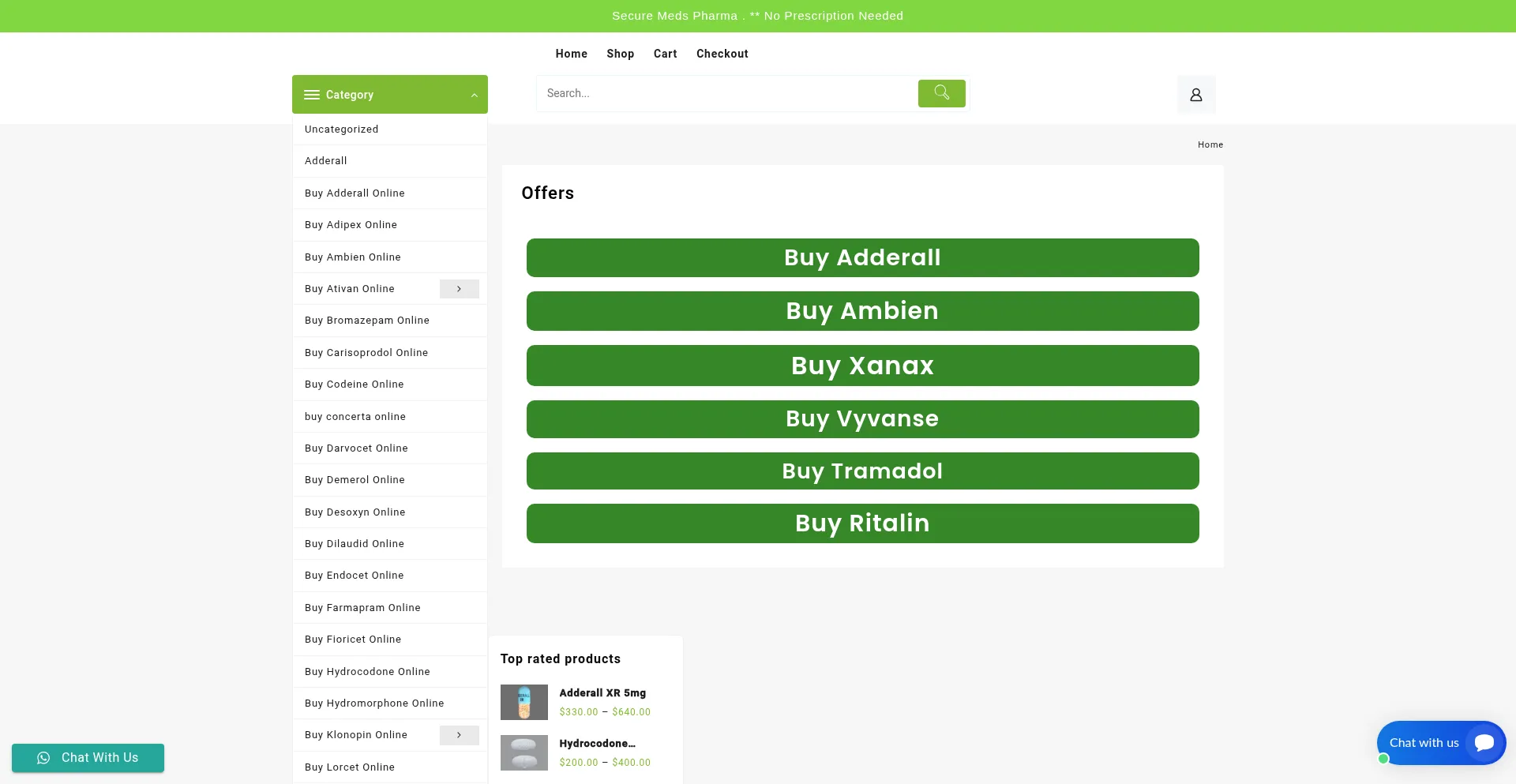This screenshot has width=1516, height=784.
Task: Expand the Buy Ativan Online submenu arrow
Action: click(x=459, y=289)
